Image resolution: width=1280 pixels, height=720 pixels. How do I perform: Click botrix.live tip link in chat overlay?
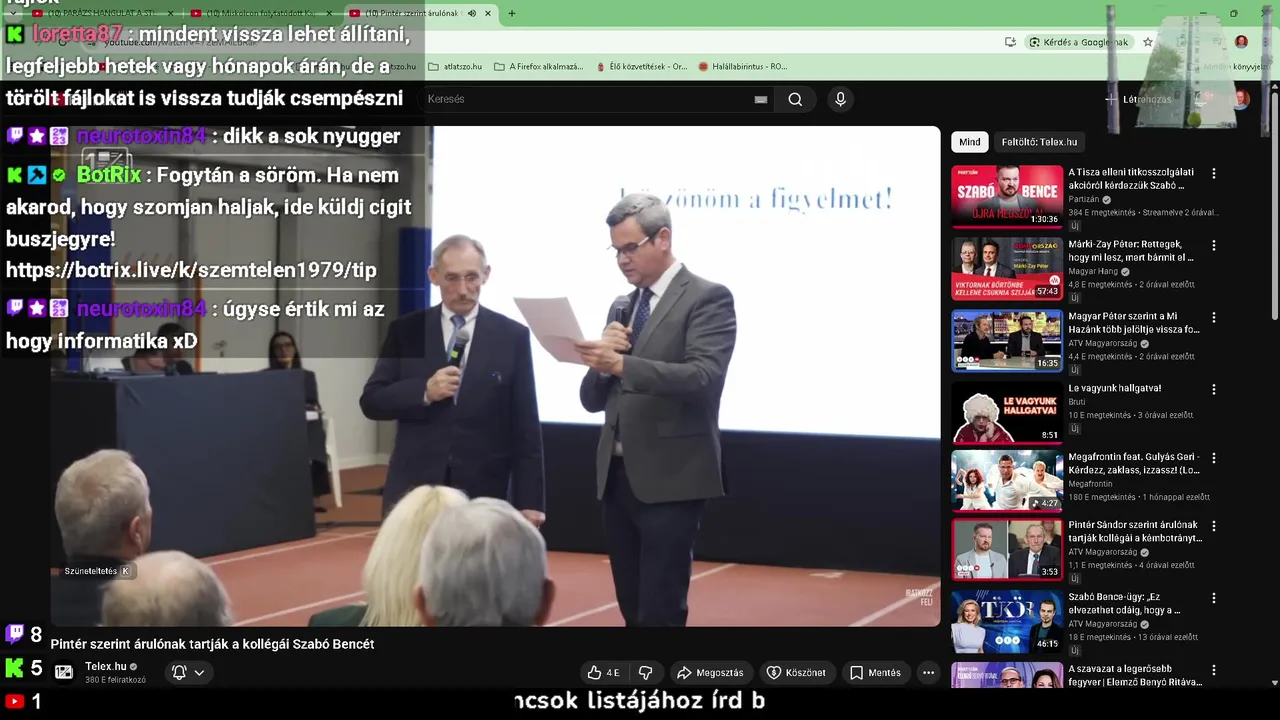(191, 270)
